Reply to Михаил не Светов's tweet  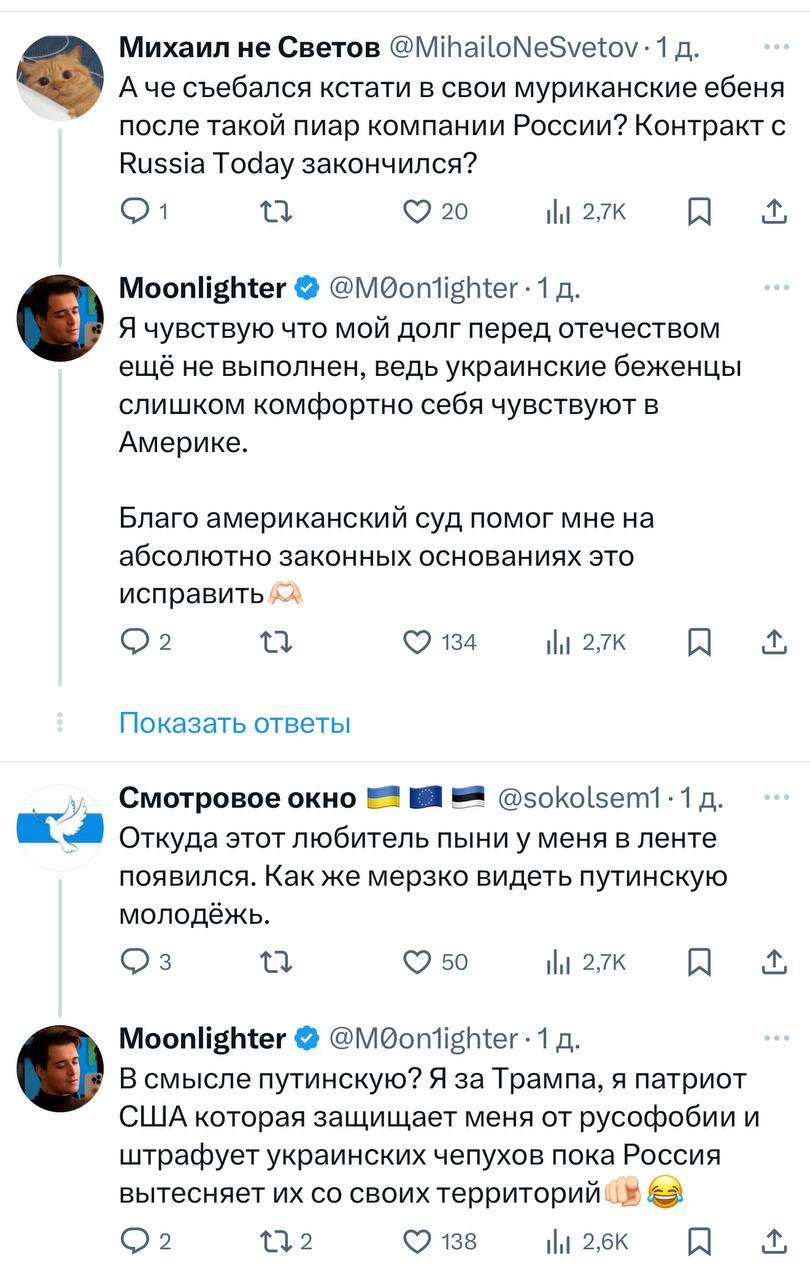pos(133,211)
